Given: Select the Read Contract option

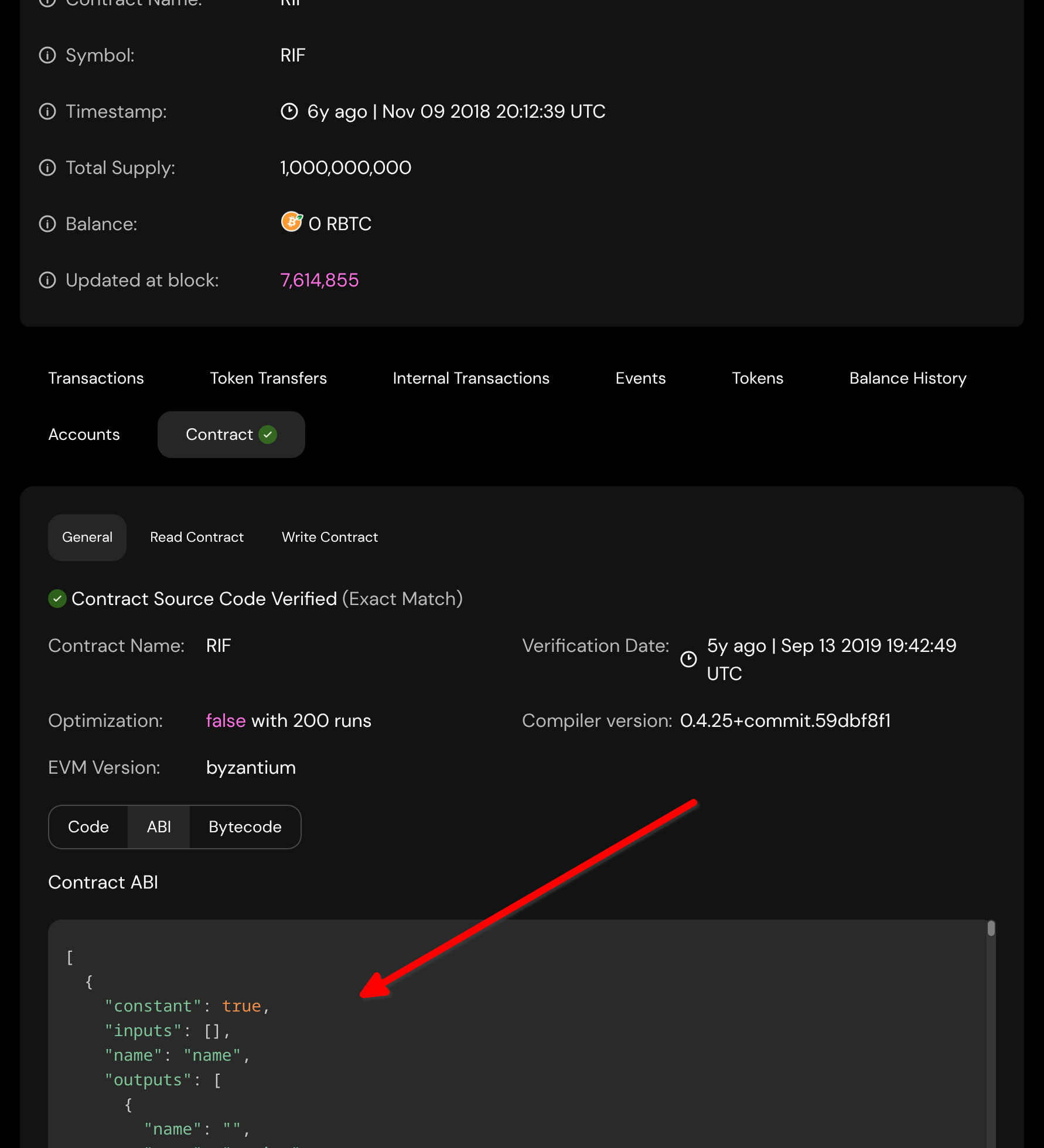Looking at the screenshot, I should [x=197, y=537].
